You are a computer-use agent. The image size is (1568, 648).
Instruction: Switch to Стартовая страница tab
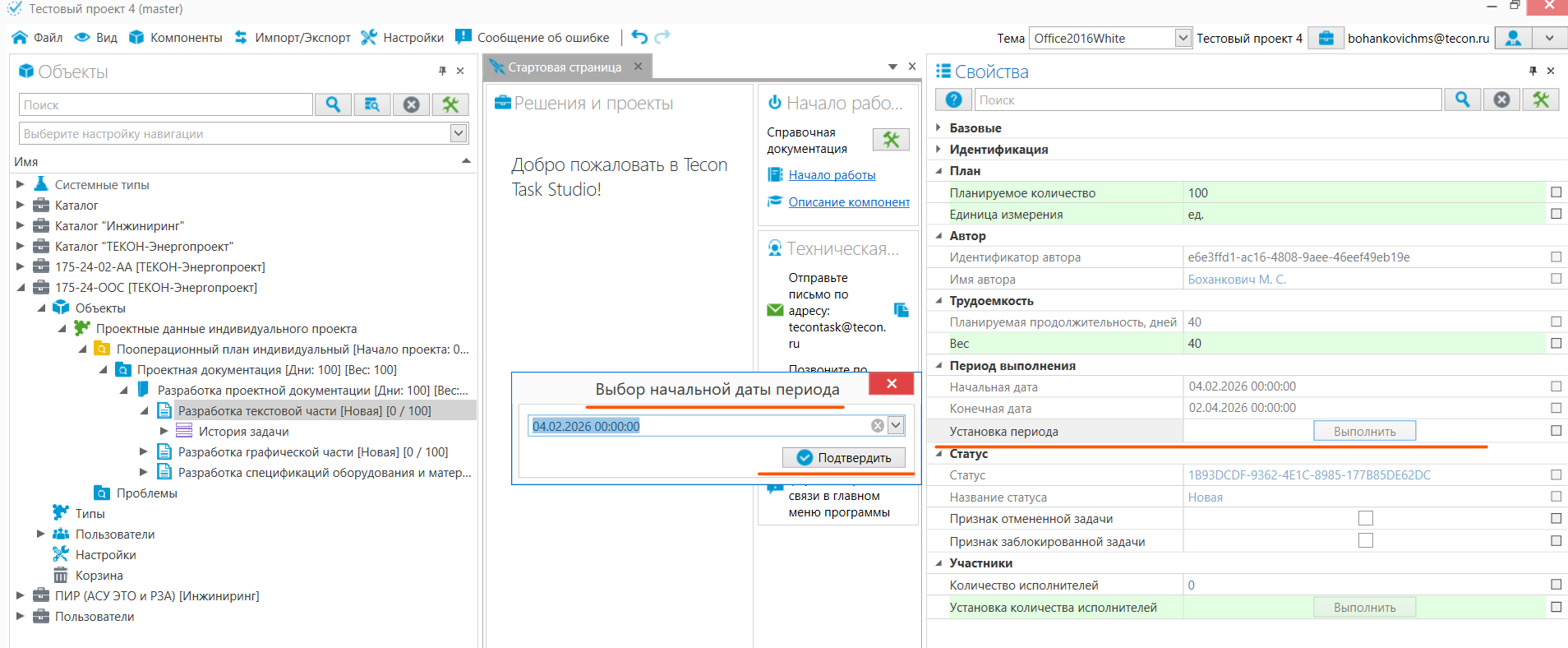tap(564, 67)
